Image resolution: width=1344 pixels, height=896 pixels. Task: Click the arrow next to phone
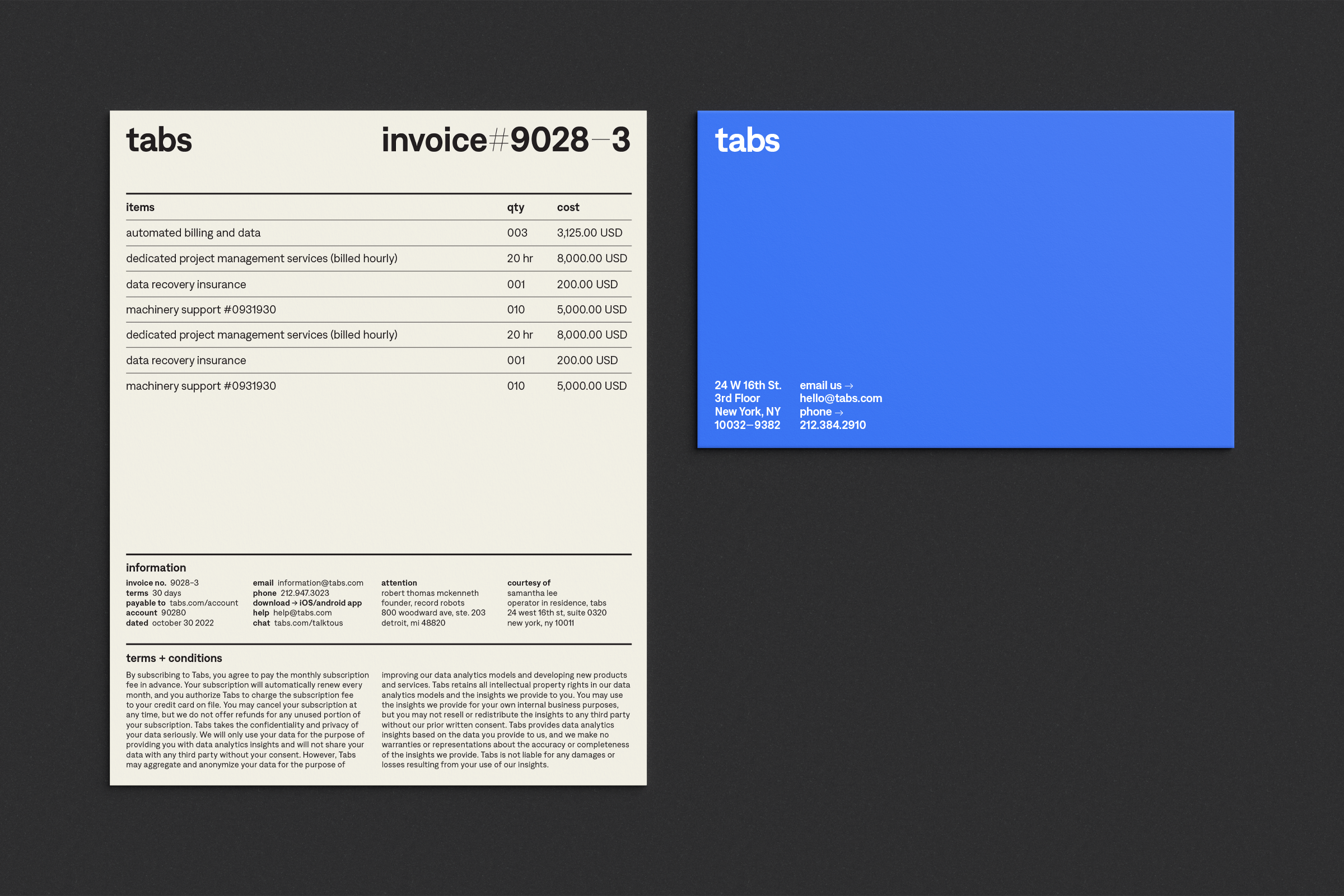pyautogui.click(x=839, y=413)
